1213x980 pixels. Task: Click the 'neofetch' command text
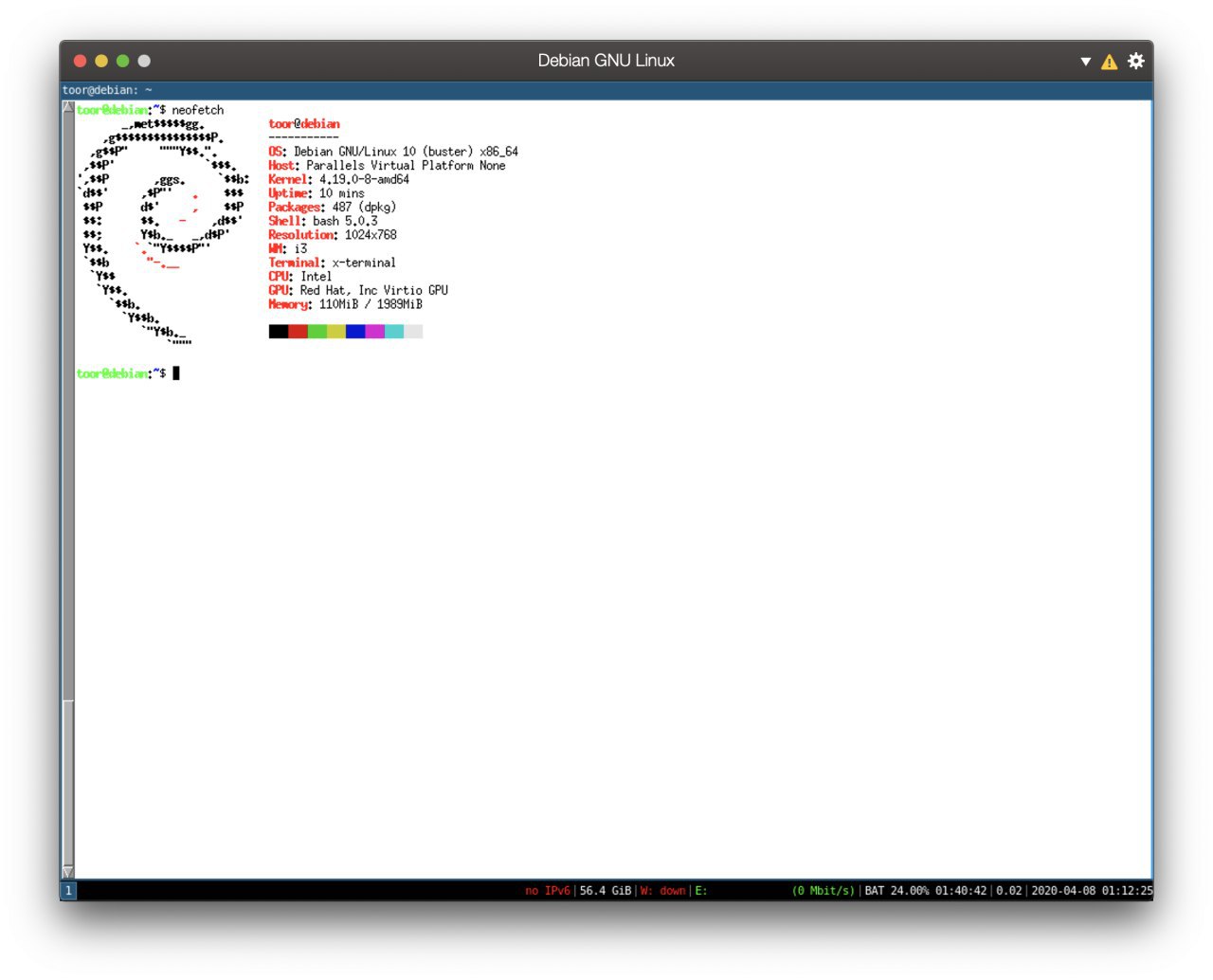click(x=198, y=111)
